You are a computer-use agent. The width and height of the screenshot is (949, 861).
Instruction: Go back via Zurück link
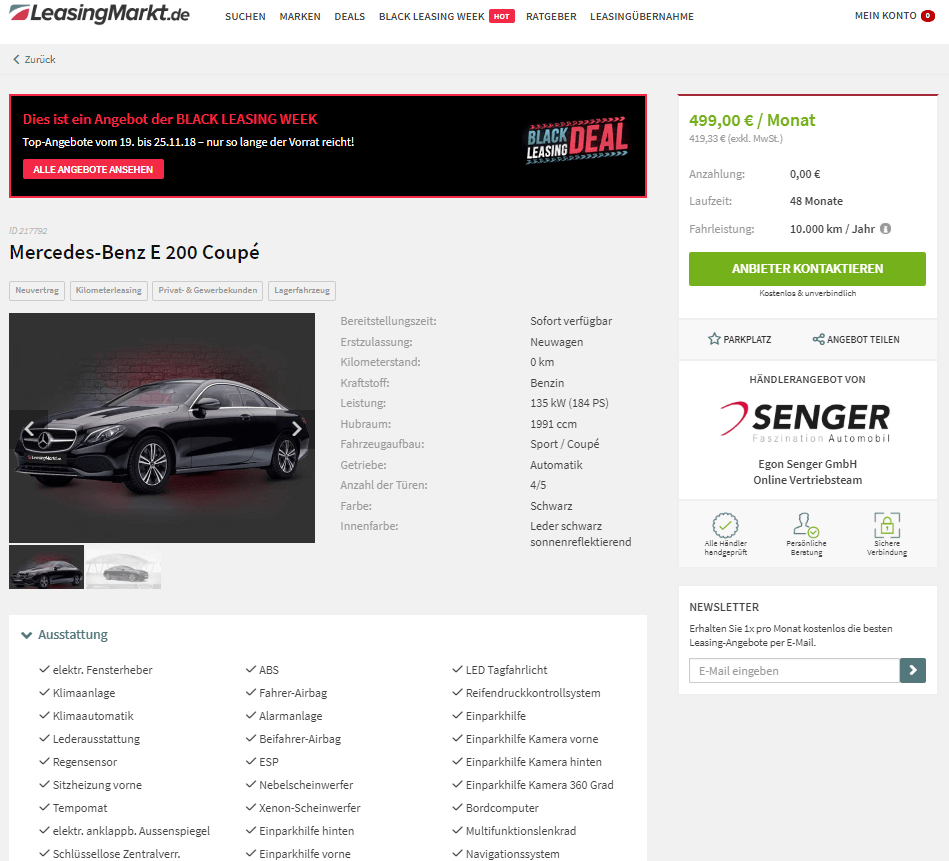[34, 59]
